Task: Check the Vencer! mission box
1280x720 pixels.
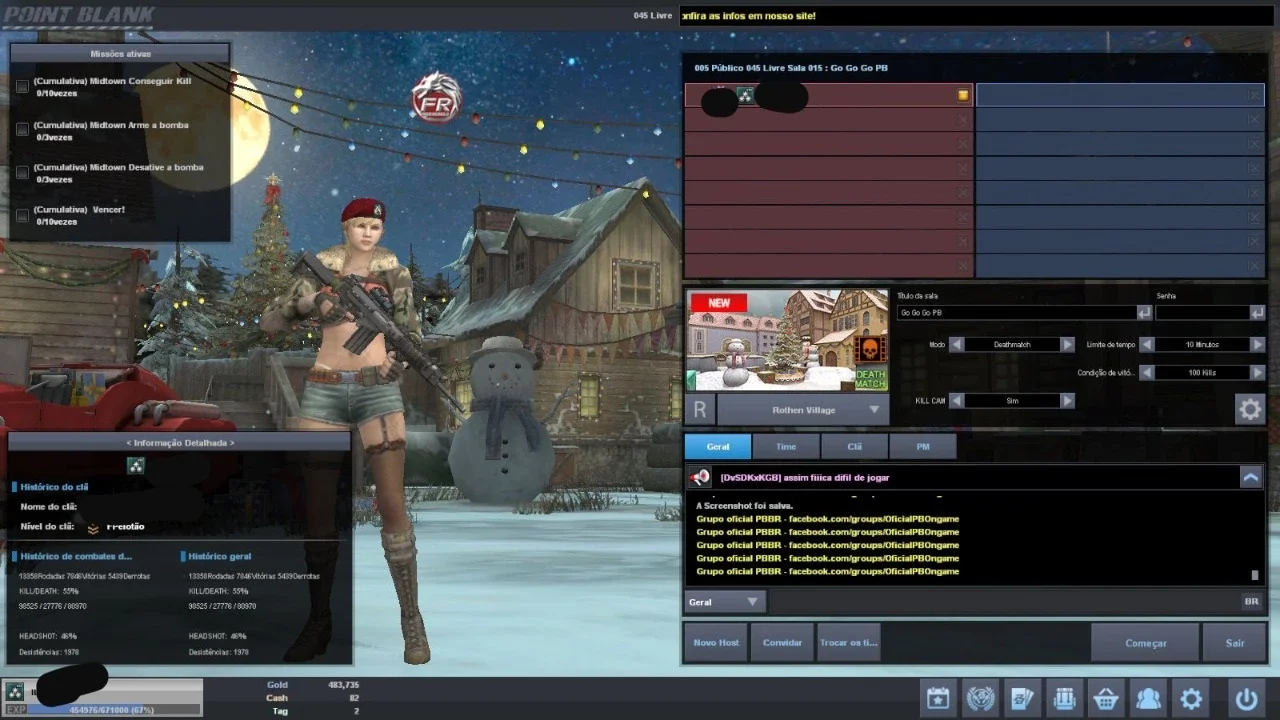Action: tap(22, 216)
